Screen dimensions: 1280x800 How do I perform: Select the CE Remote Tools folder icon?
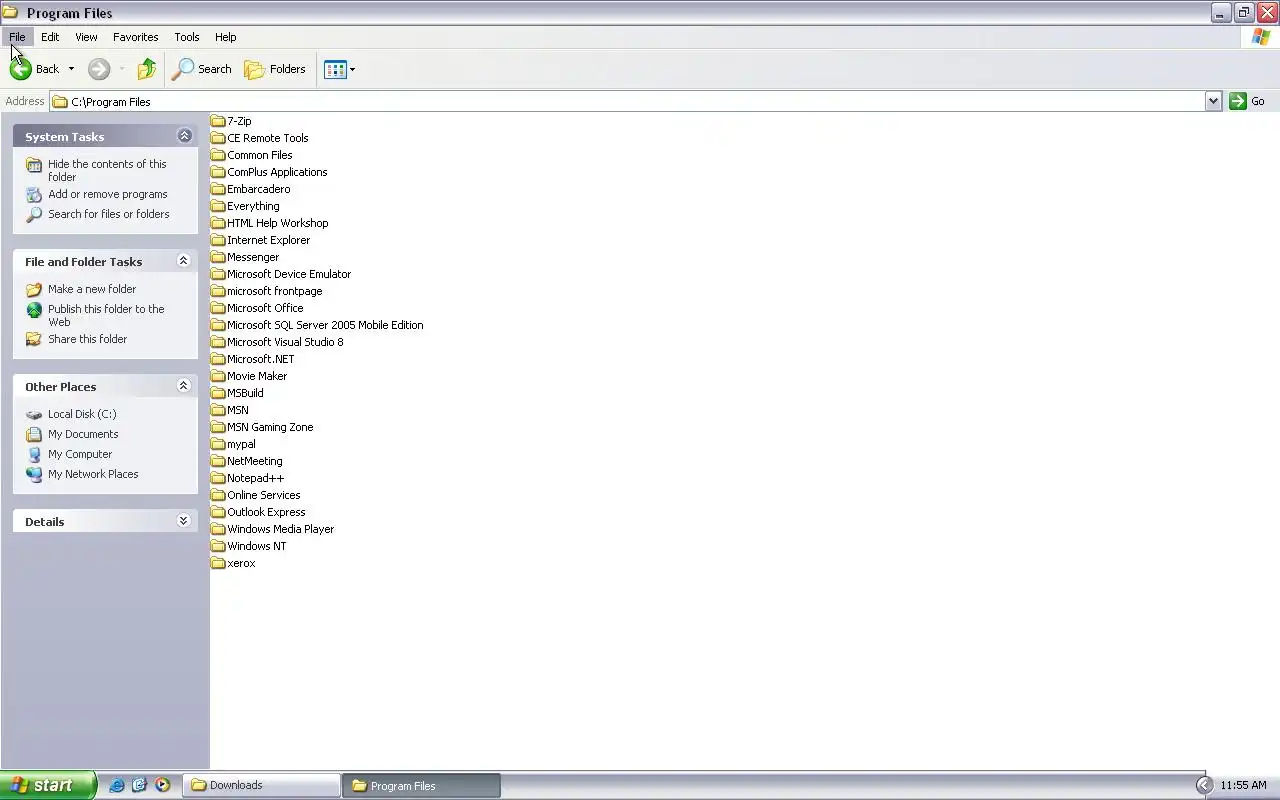[218, 138]
